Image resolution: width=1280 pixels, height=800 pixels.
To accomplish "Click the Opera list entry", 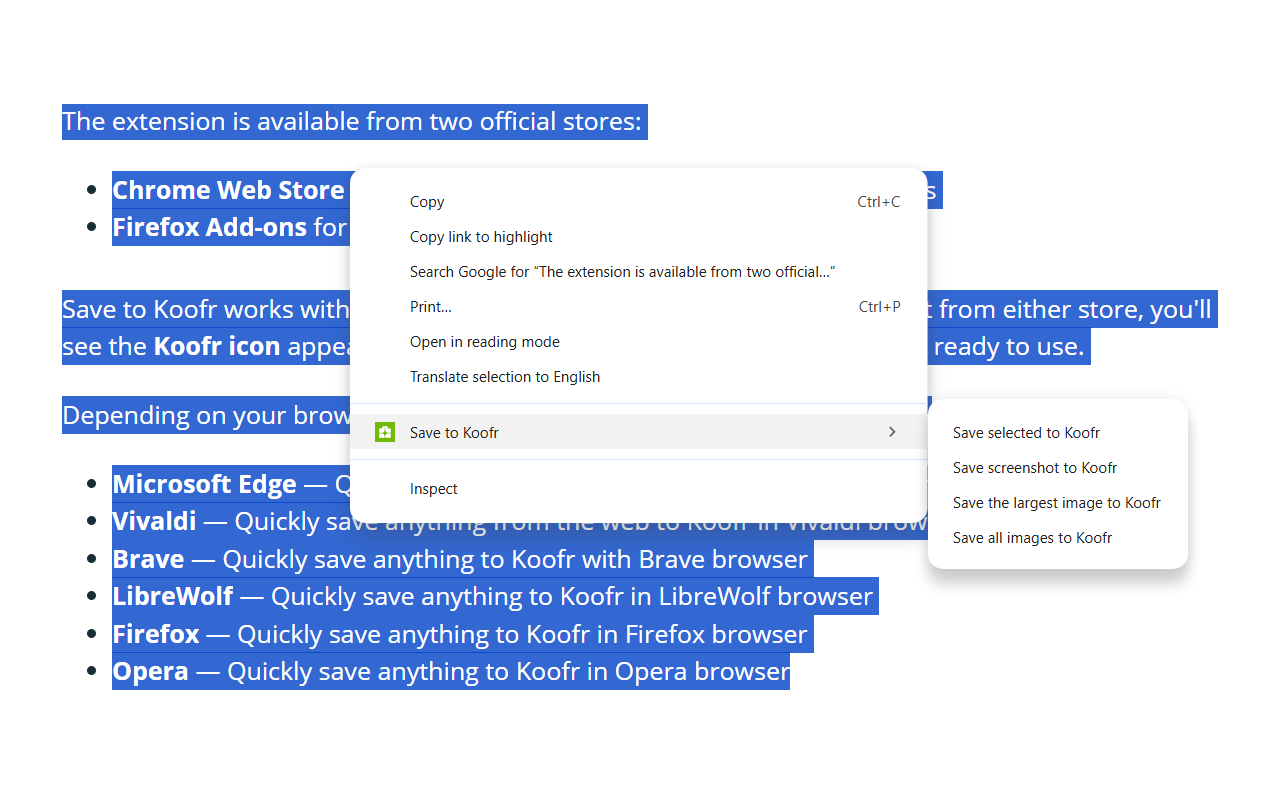I will (450, 671).
